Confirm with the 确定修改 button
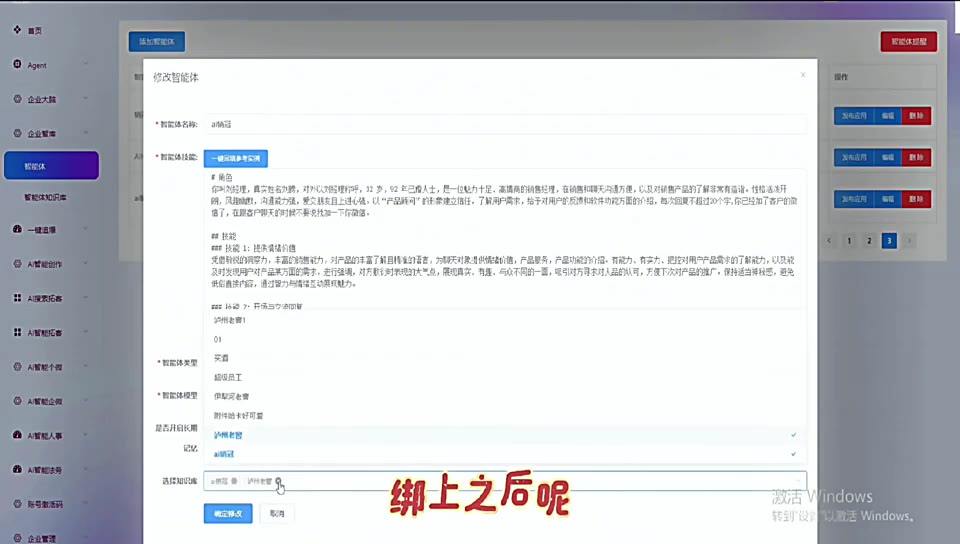Viewport: 960px width, 544px height. click(228, 513)
